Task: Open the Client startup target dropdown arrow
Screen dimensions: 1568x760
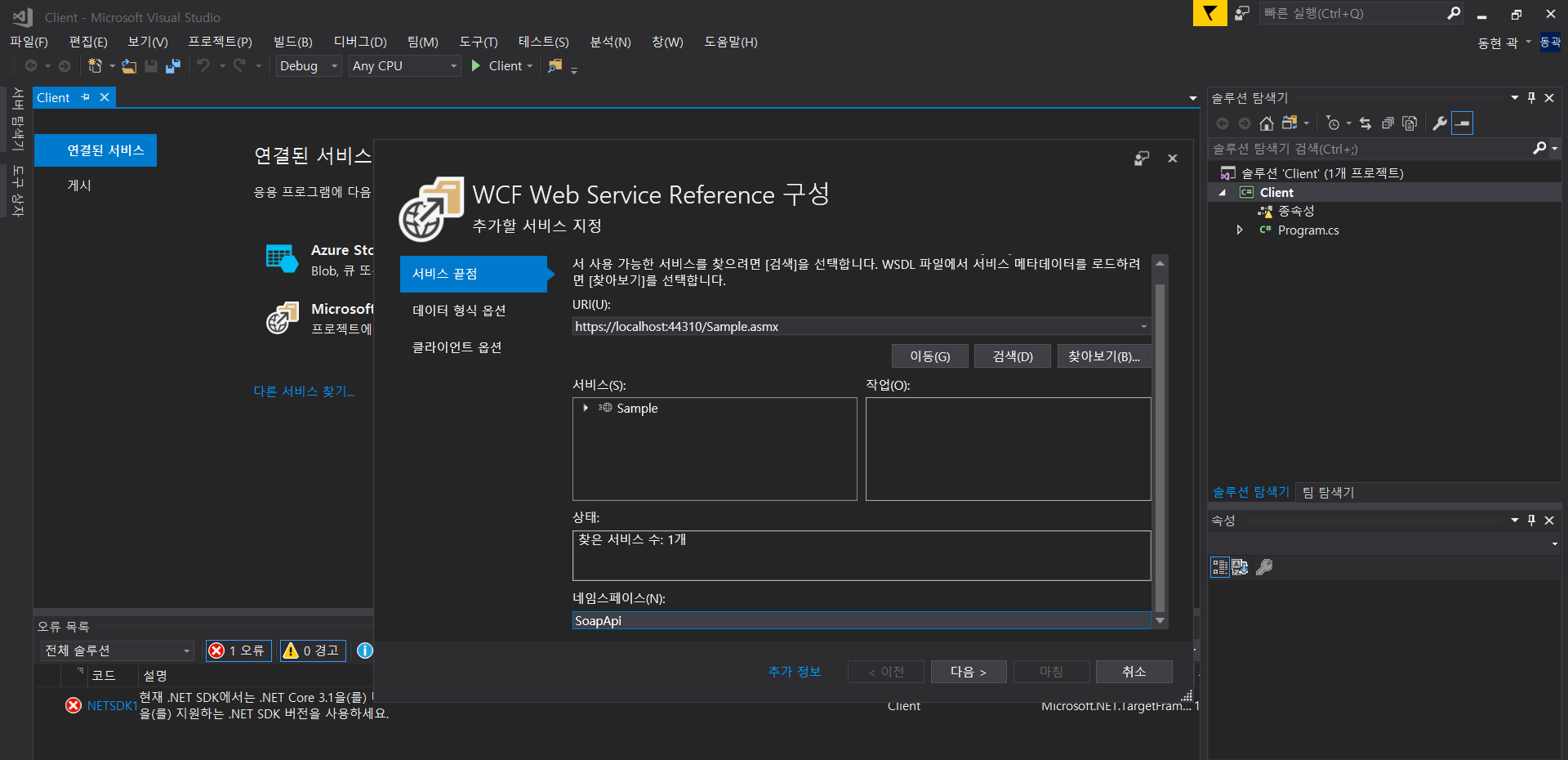Action: [530, 66]
